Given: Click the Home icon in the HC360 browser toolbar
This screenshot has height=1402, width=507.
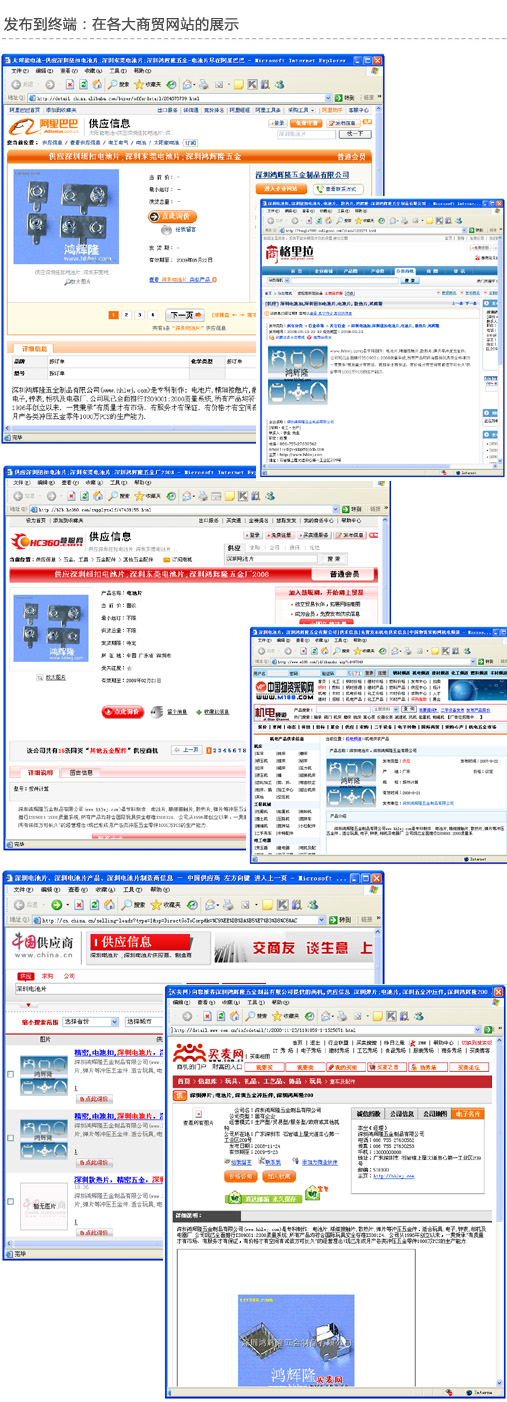Looking at the screenshot, I should (x=99, y=496).
